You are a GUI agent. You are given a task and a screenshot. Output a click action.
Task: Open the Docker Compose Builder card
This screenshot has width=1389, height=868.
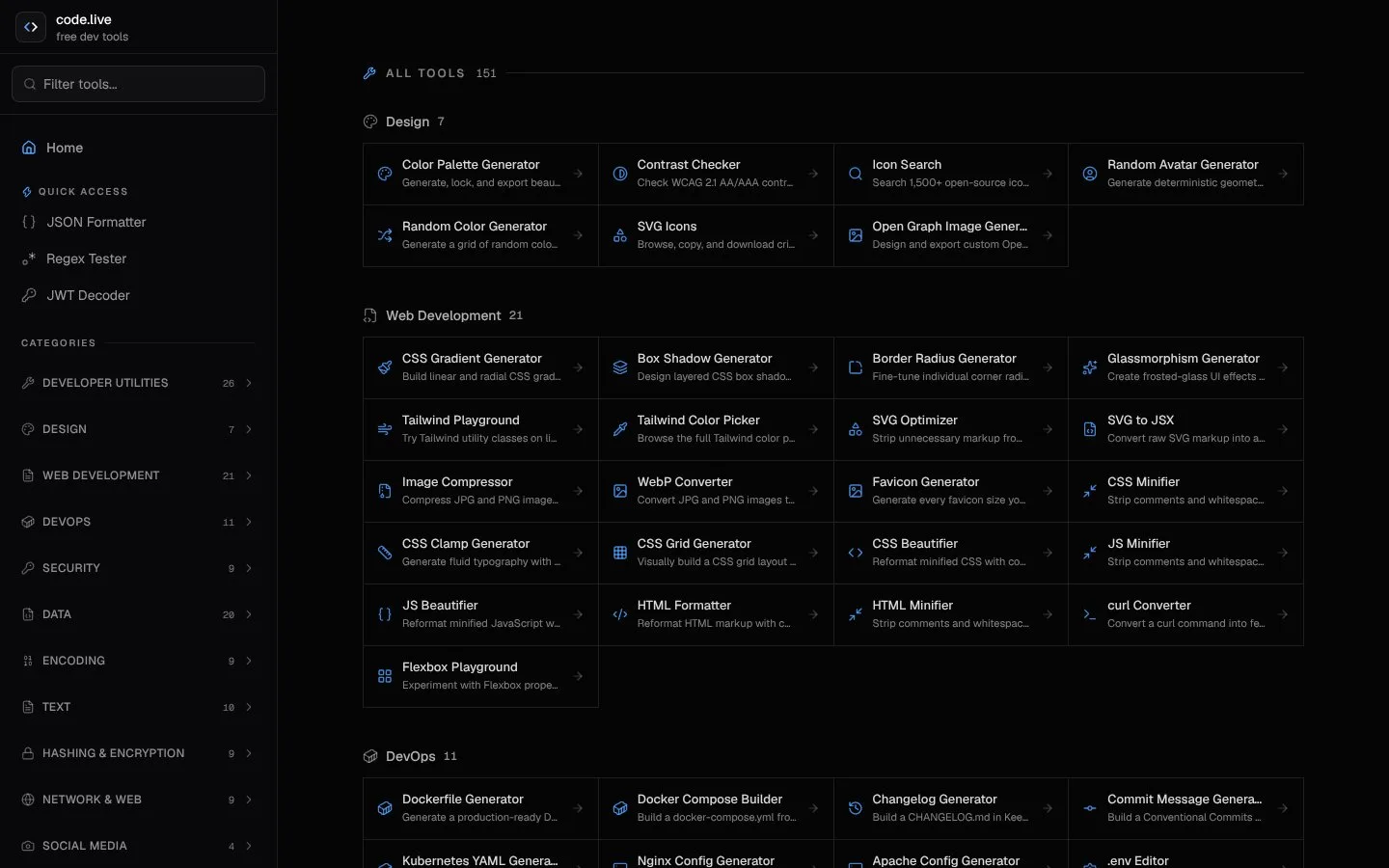pyautogui.click(x=716, y=808)
